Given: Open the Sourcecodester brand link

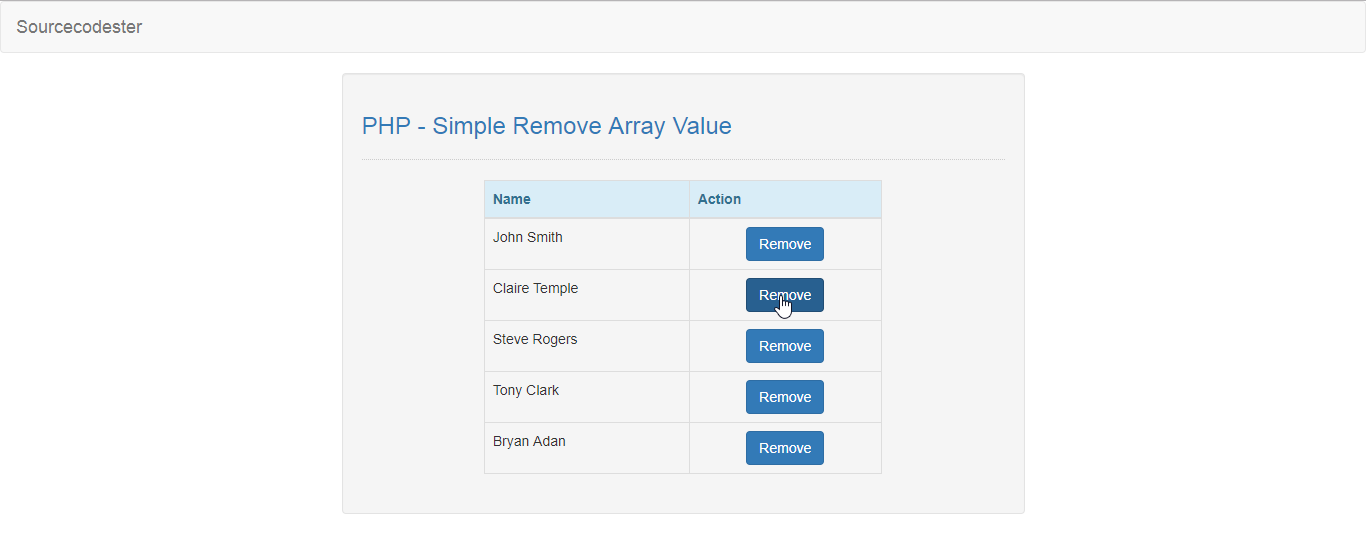Looking at the screenshot, I should tap(79, 27).
